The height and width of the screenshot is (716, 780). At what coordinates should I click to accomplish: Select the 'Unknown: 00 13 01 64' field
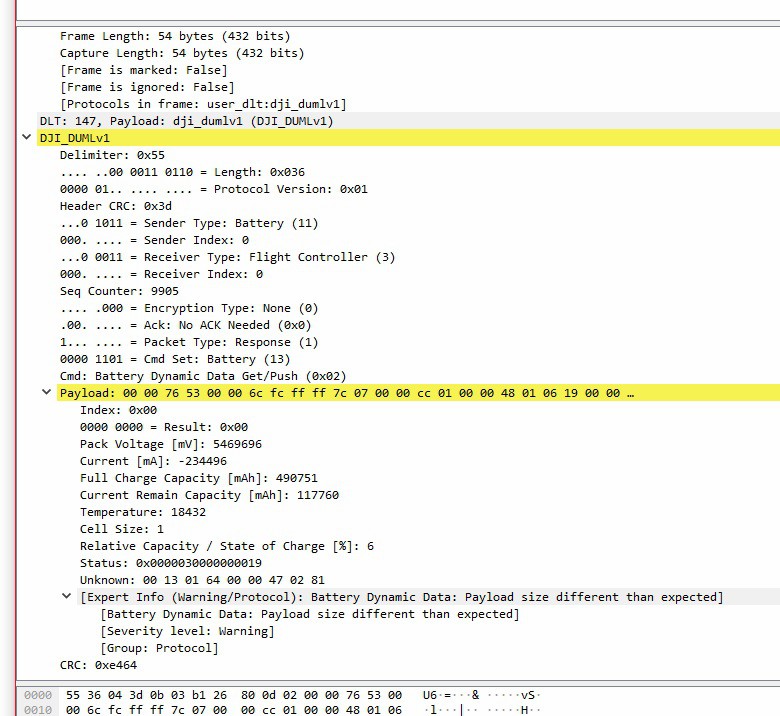coord(202,580)
